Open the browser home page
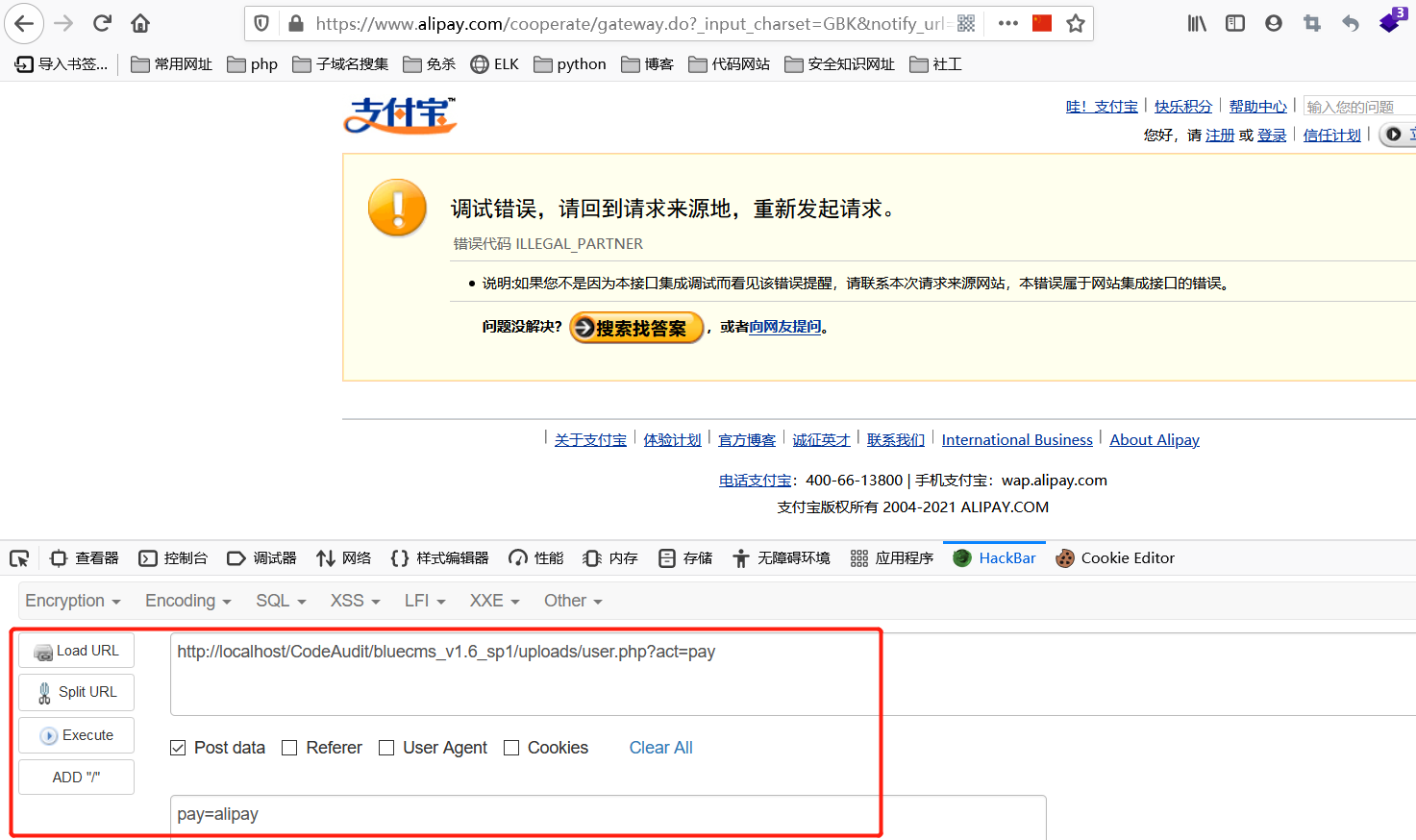This screenshot has height=840, width=1416. tap(140, 23)
